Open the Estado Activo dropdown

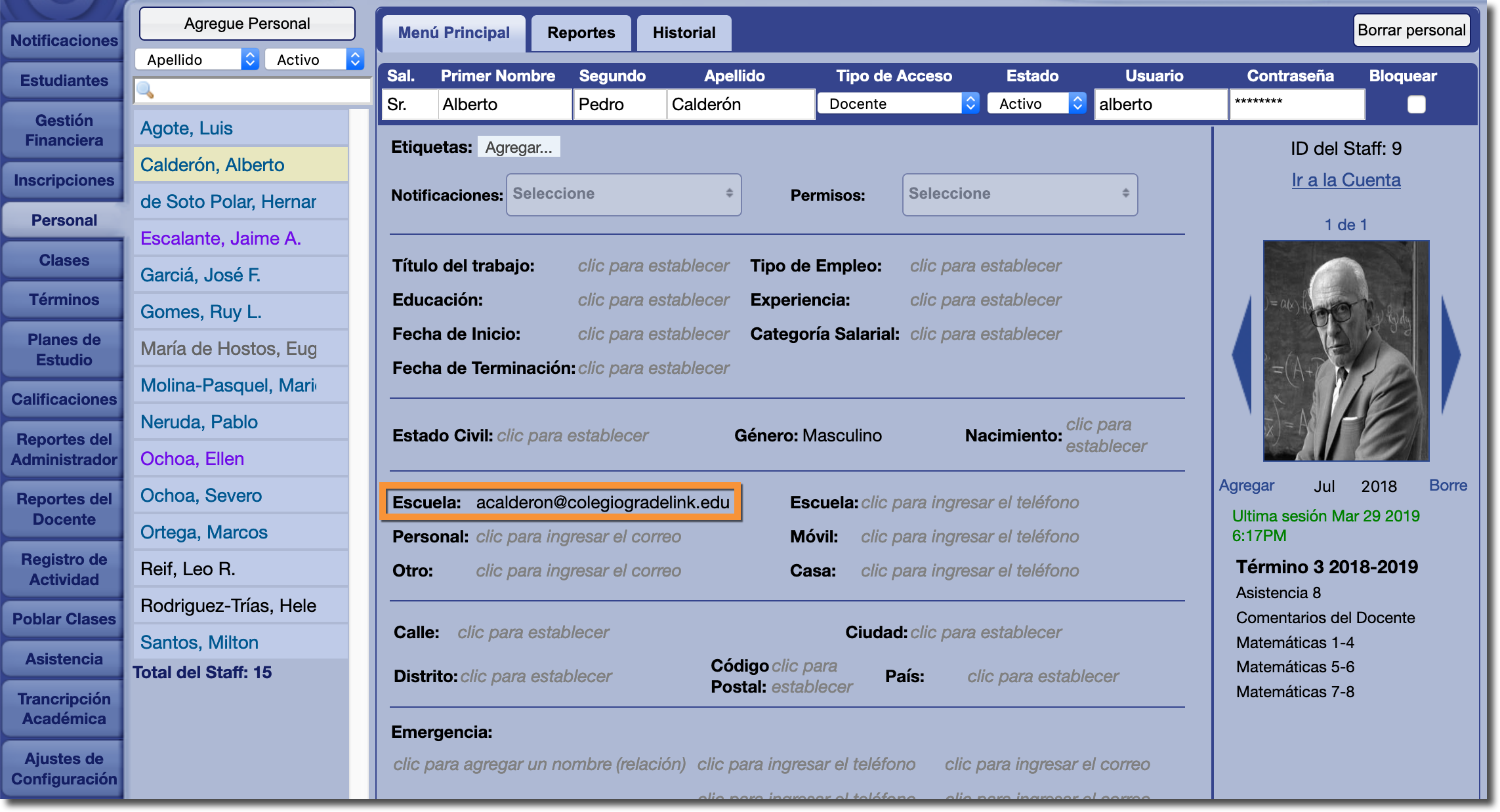1037,104
